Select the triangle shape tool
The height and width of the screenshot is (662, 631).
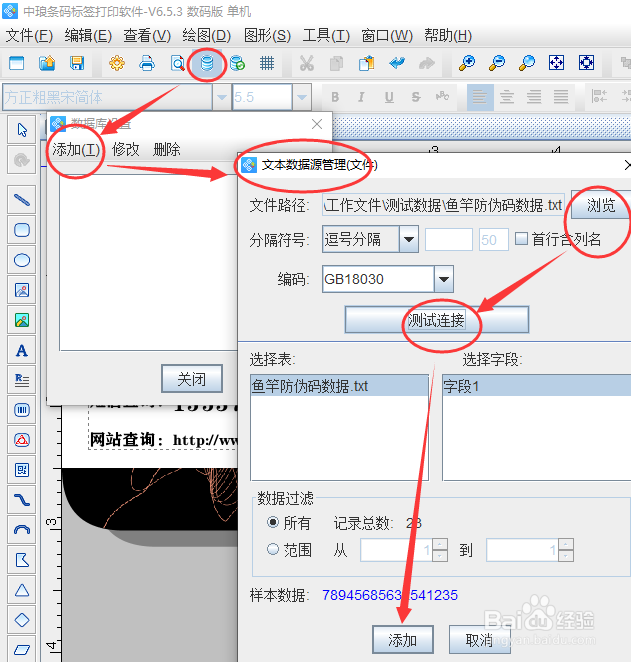(x=22, y=590)
